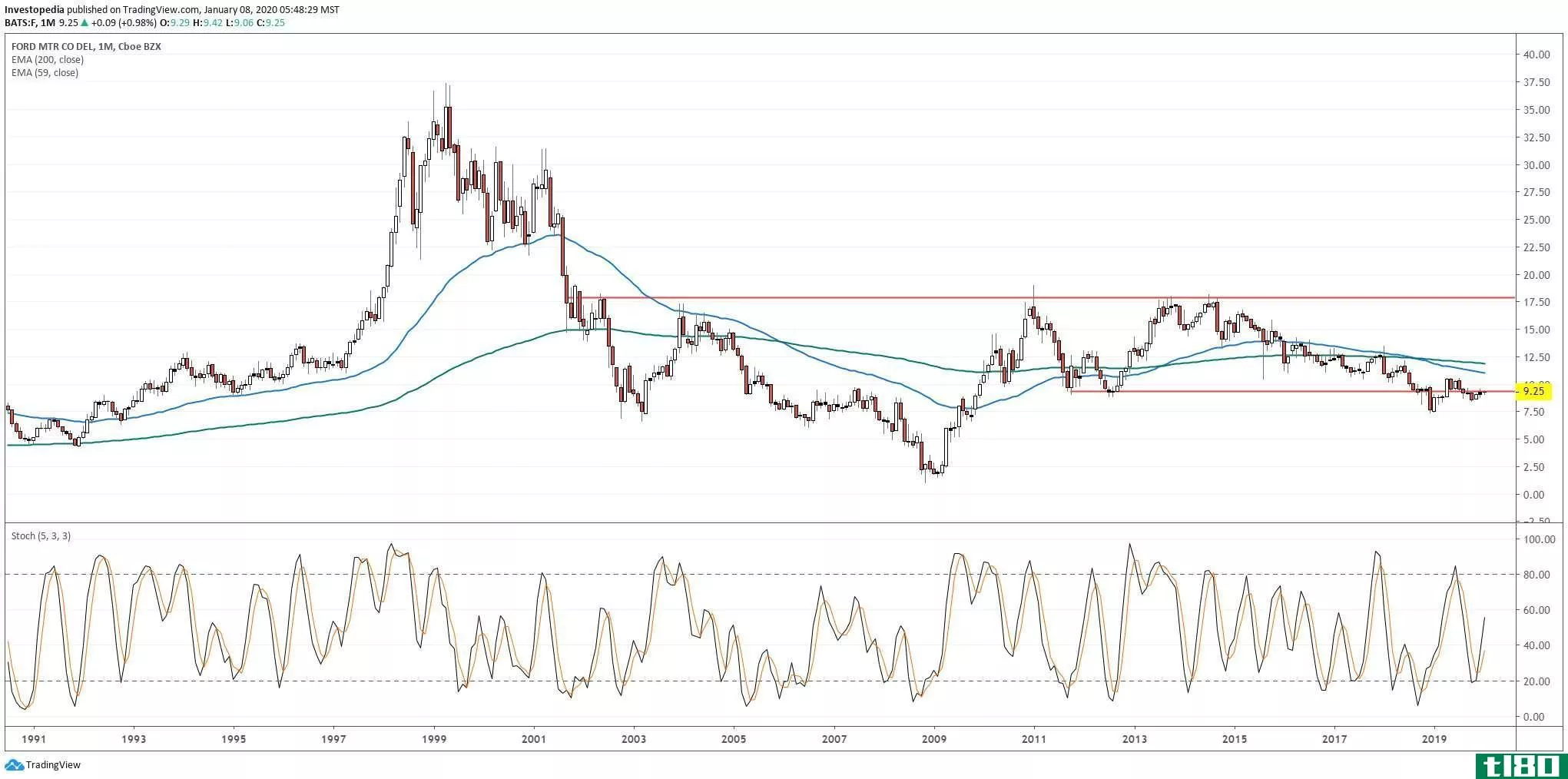Click the 1993 label on time axis
This screenshot has height=779, width=1568.
coord(134,739)
